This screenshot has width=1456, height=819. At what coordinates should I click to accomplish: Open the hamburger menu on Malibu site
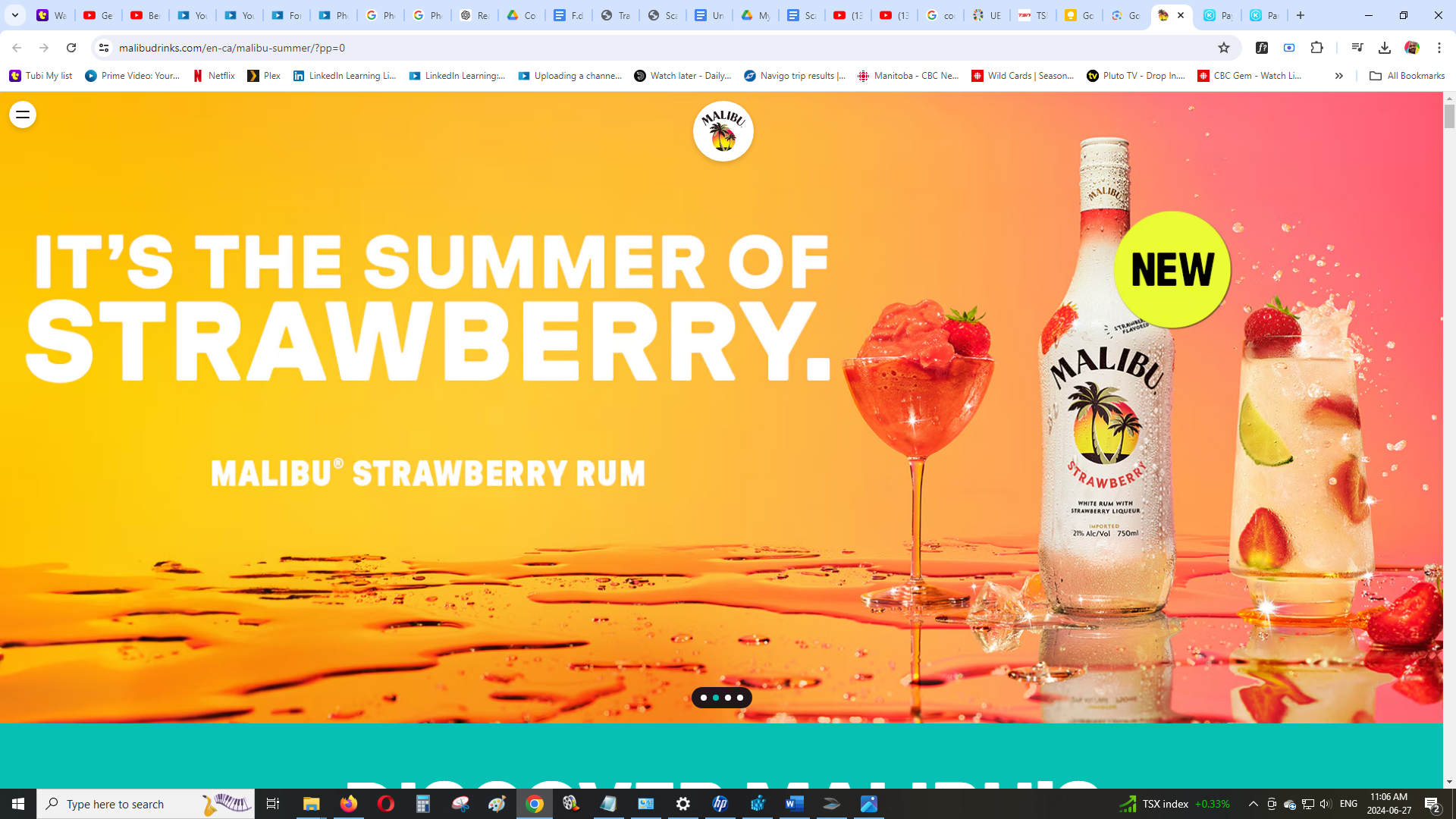pos(23,115)
